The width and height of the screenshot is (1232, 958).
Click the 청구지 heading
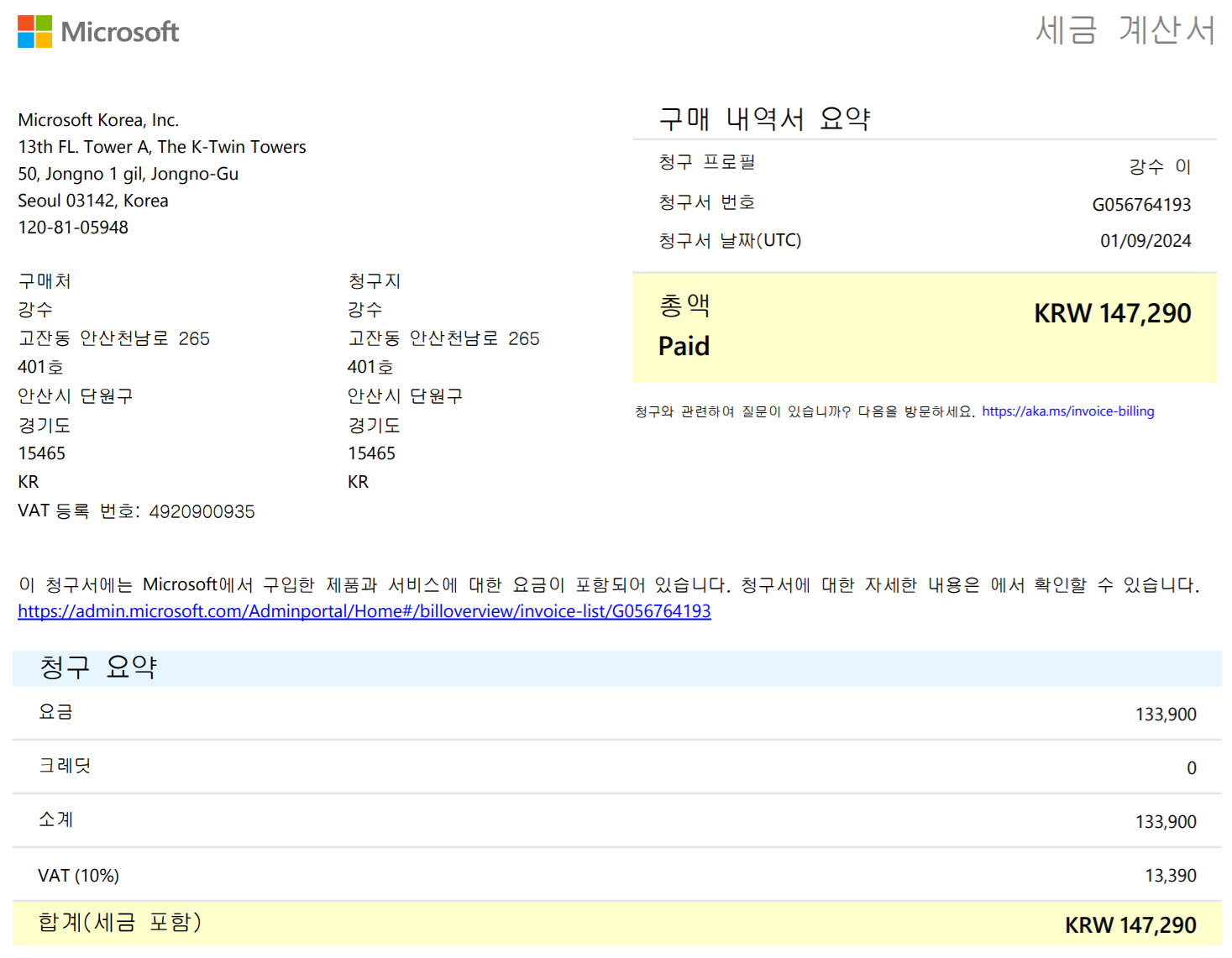point(375,281)
